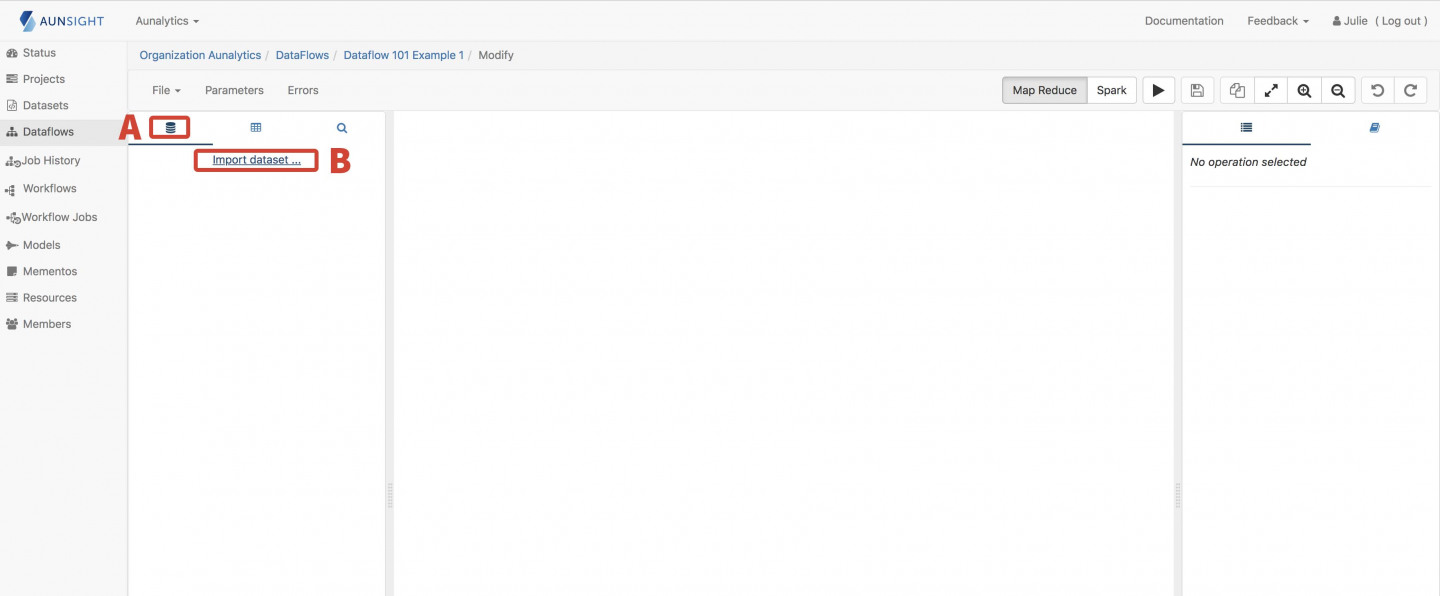Image resolution: width=1440 pixels, height=596 pixels.
Task: Select the Map Reduce engine toggle
Action: point(1044,90)
